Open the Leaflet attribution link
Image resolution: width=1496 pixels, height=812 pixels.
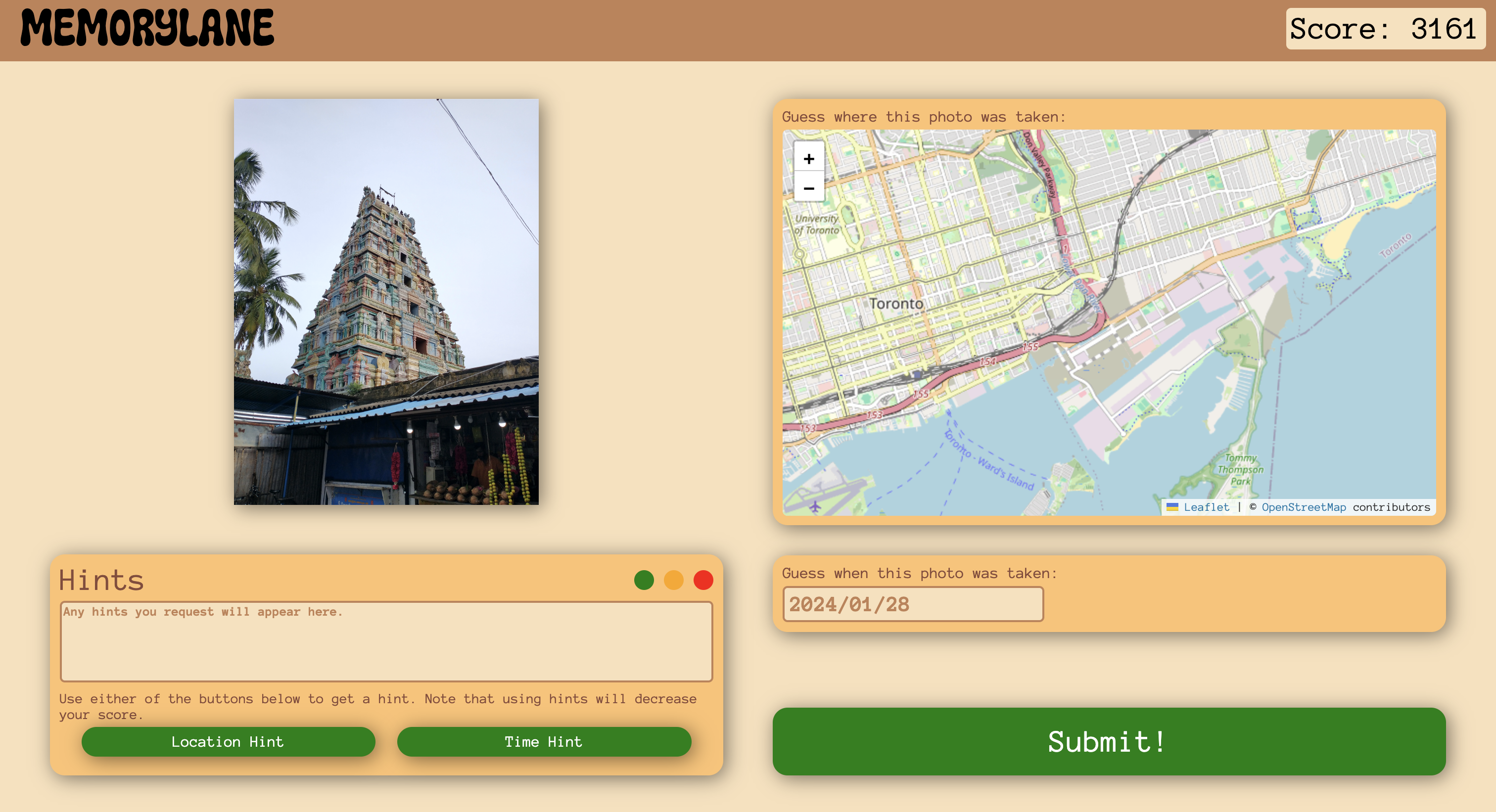click(x=1206, y=507)
